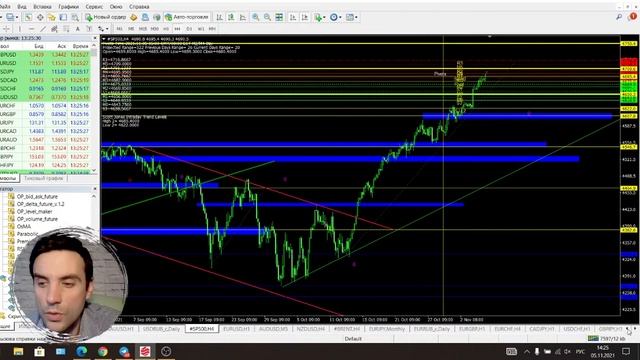Toggle chart auto-scroll icon

pos(293,17)
